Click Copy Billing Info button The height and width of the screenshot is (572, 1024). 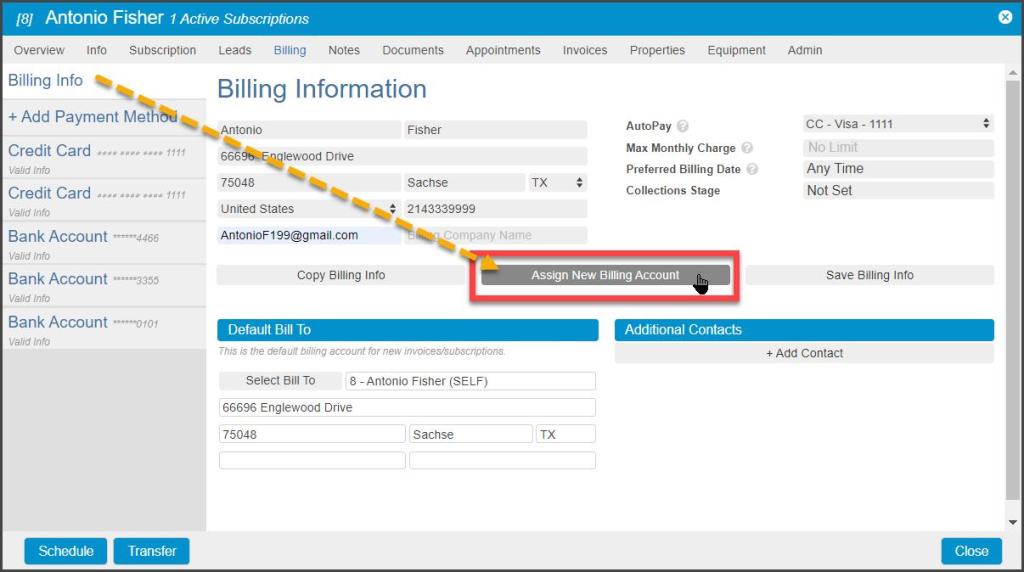340,275
